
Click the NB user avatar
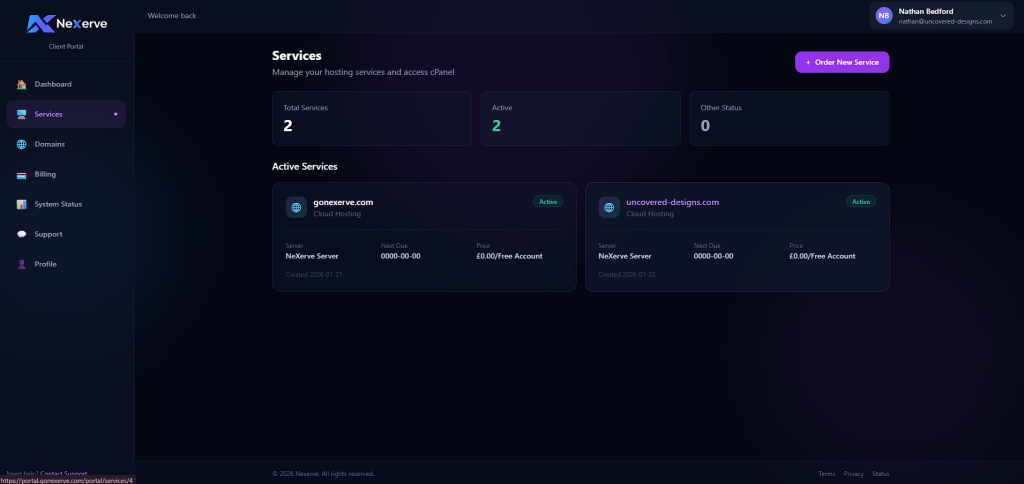(884, 15)
